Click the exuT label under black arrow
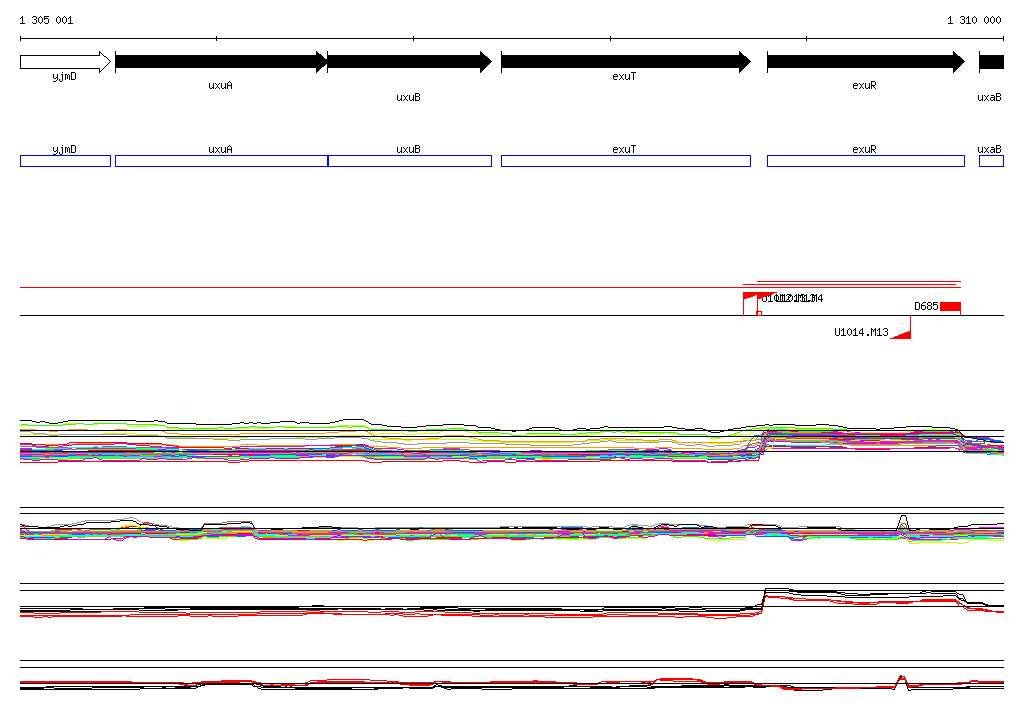 [624, 76]
